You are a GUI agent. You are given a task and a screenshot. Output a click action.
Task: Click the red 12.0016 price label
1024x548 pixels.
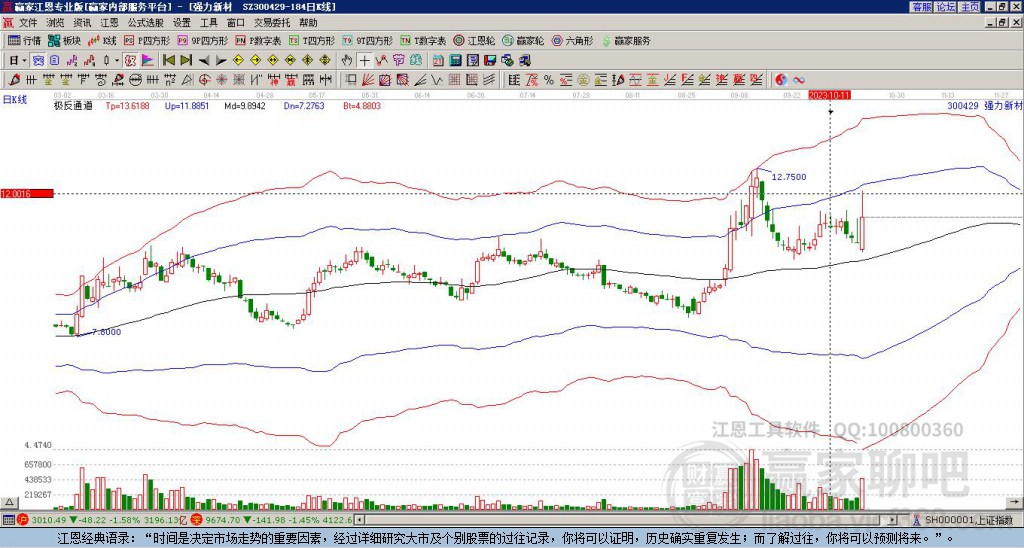[27, 193]
